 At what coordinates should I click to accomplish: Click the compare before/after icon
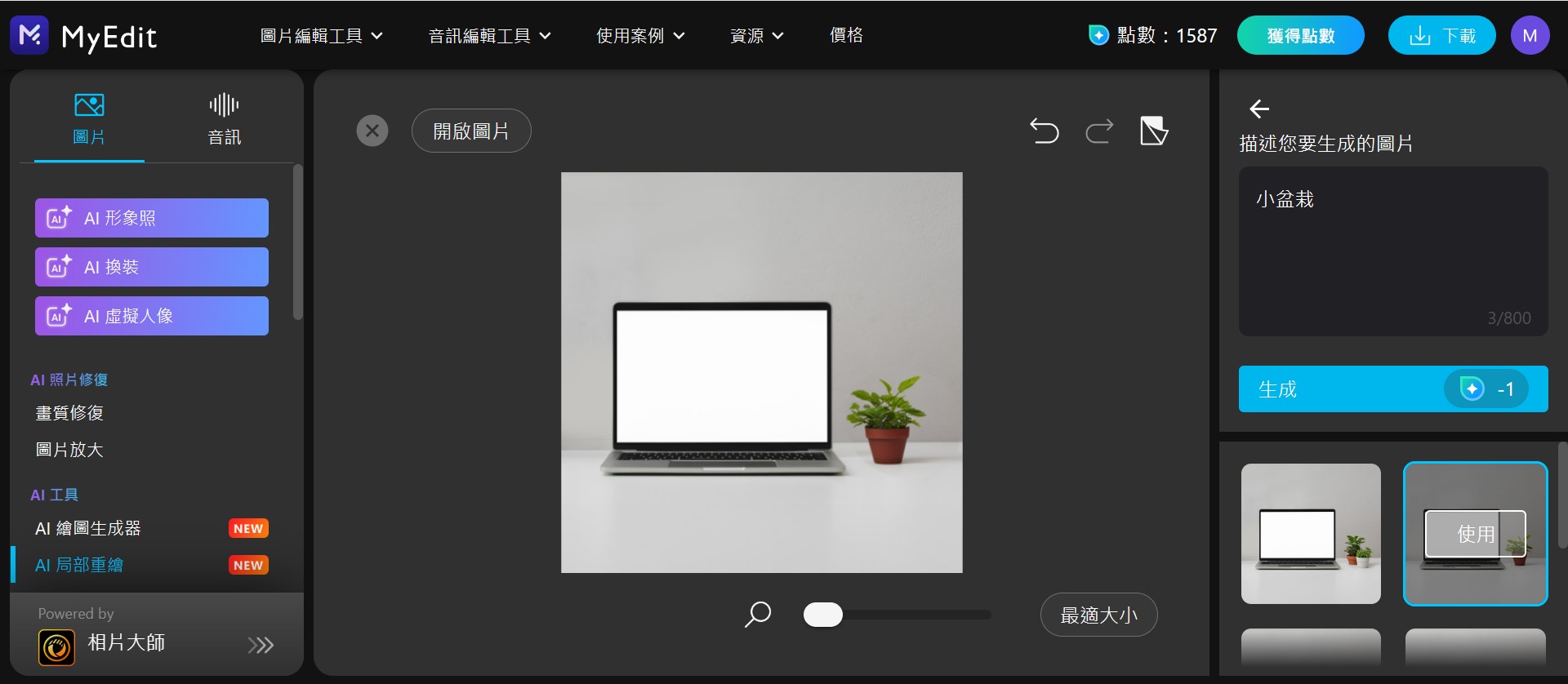pos(1154,131)
